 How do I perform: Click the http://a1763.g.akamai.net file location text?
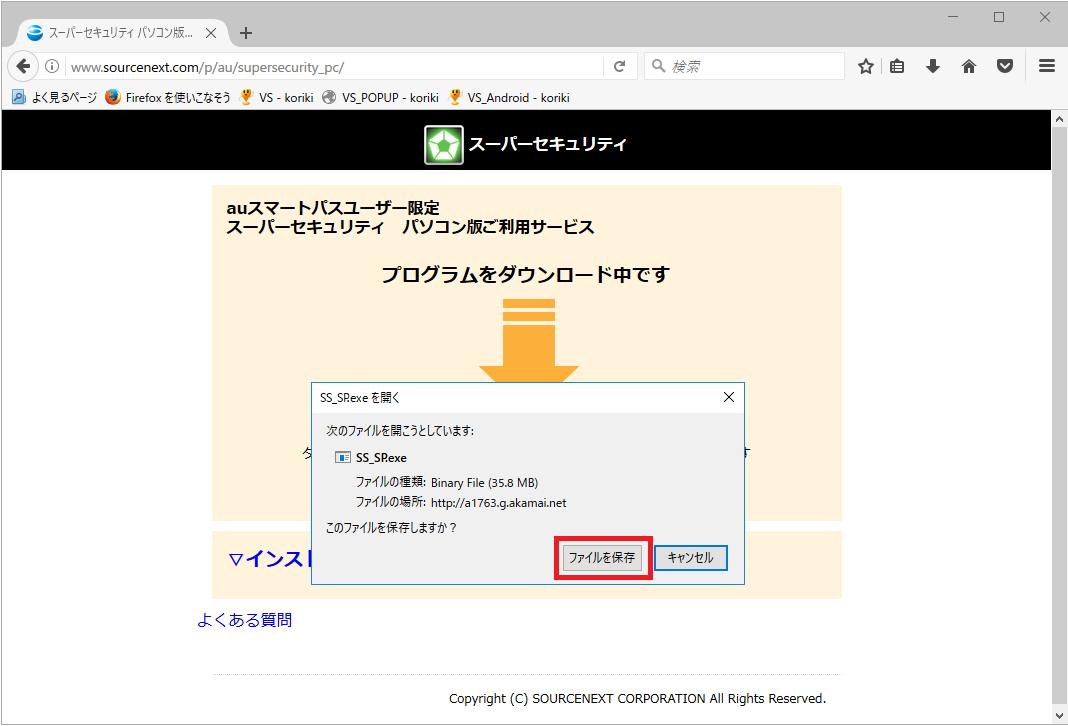(x=499, y=503)
